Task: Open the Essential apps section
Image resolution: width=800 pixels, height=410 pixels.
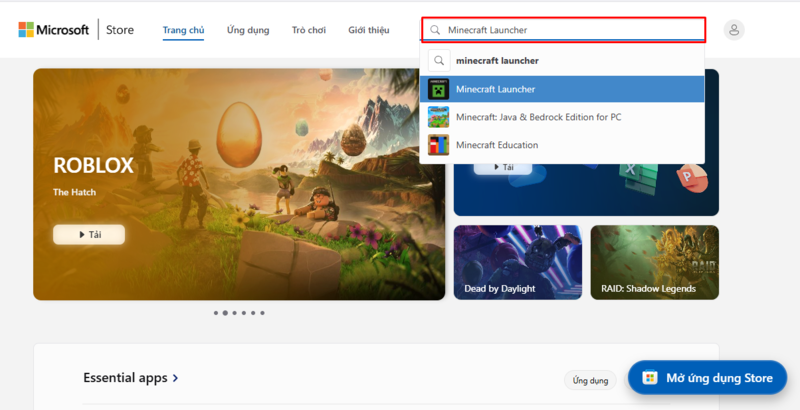Action: coord(131,378)
